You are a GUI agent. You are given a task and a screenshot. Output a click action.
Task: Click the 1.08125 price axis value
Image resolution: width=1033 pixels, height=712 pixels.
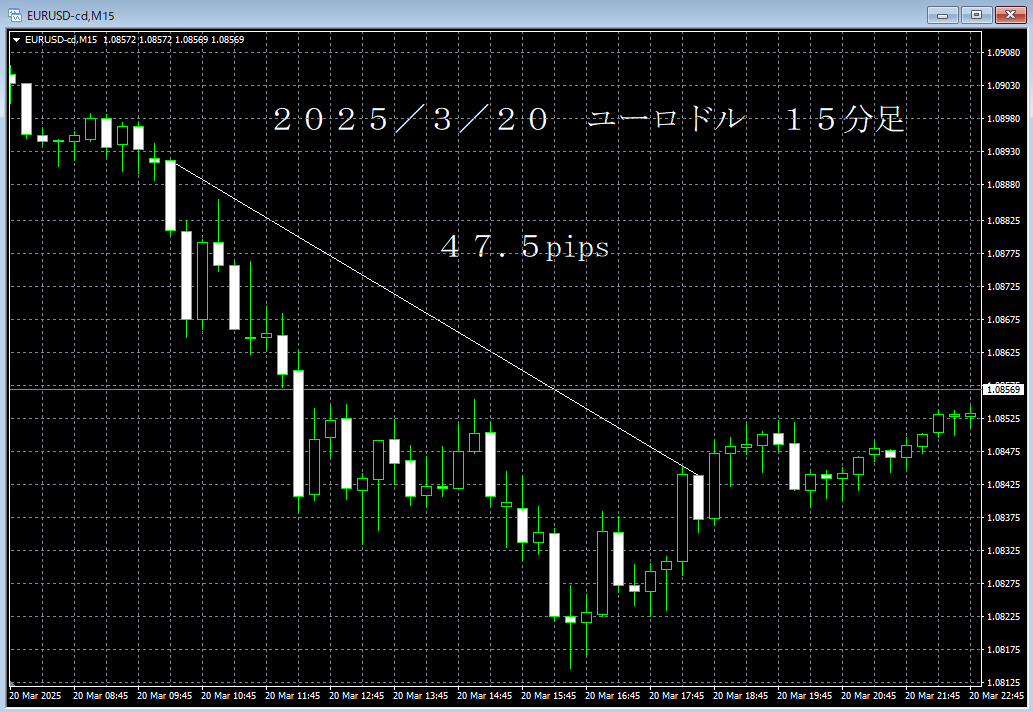coord(1003,682)
